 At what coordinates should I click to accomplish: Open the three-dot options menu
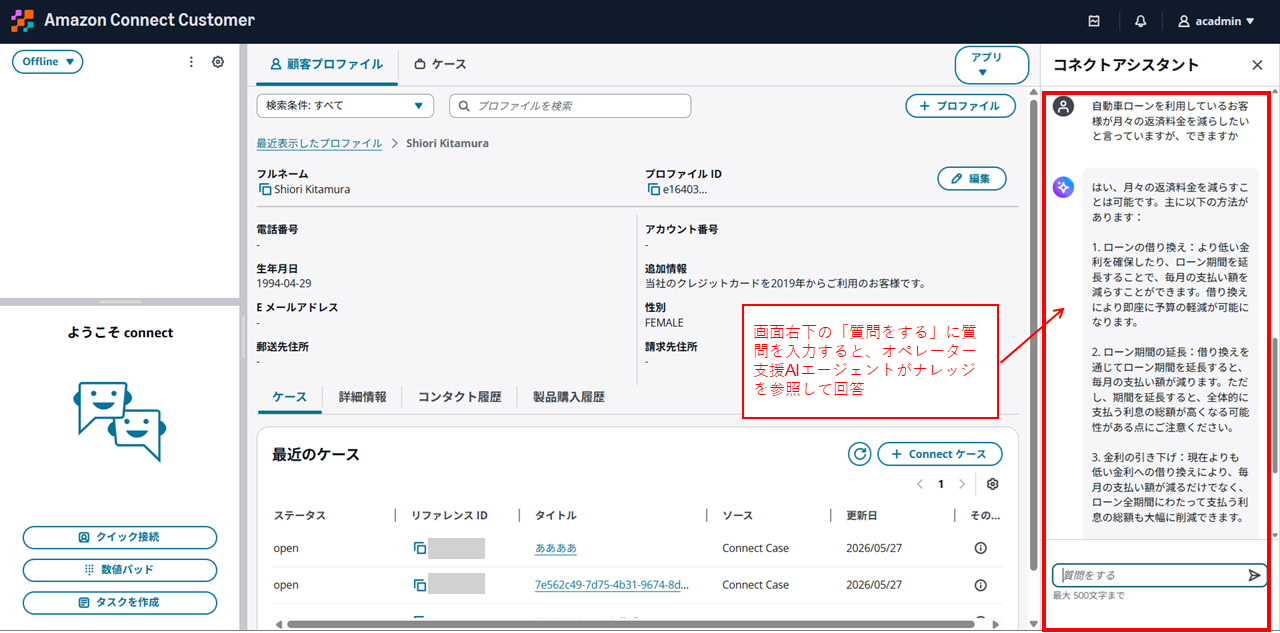pos(192,62)
